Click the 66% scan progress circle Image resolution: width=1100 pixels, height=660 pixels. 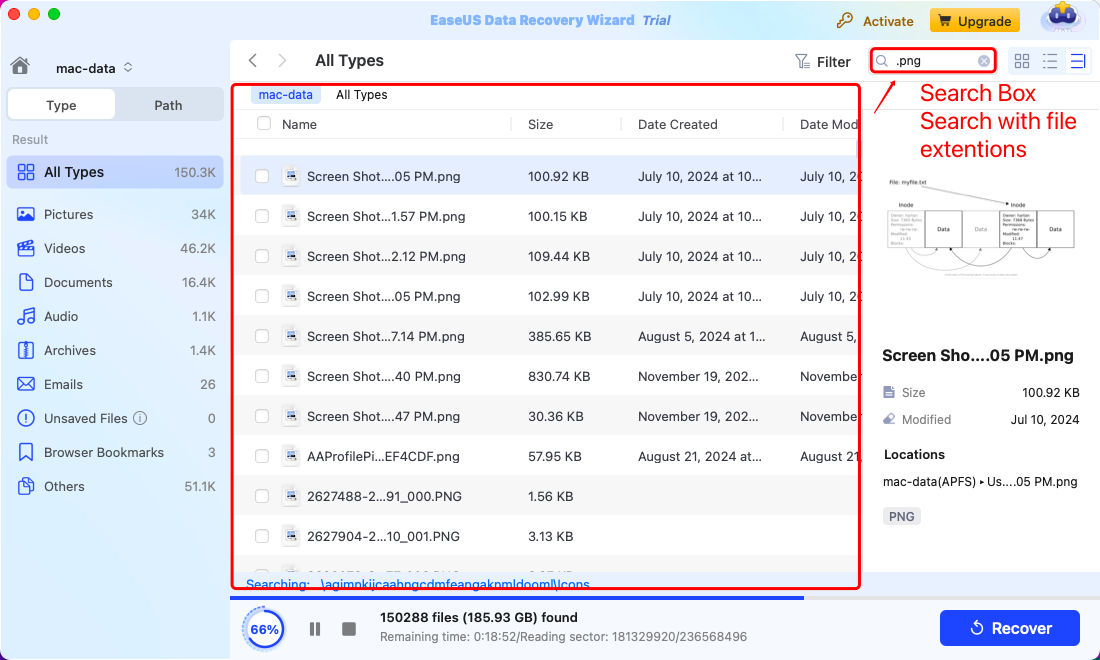coord(264,629)
